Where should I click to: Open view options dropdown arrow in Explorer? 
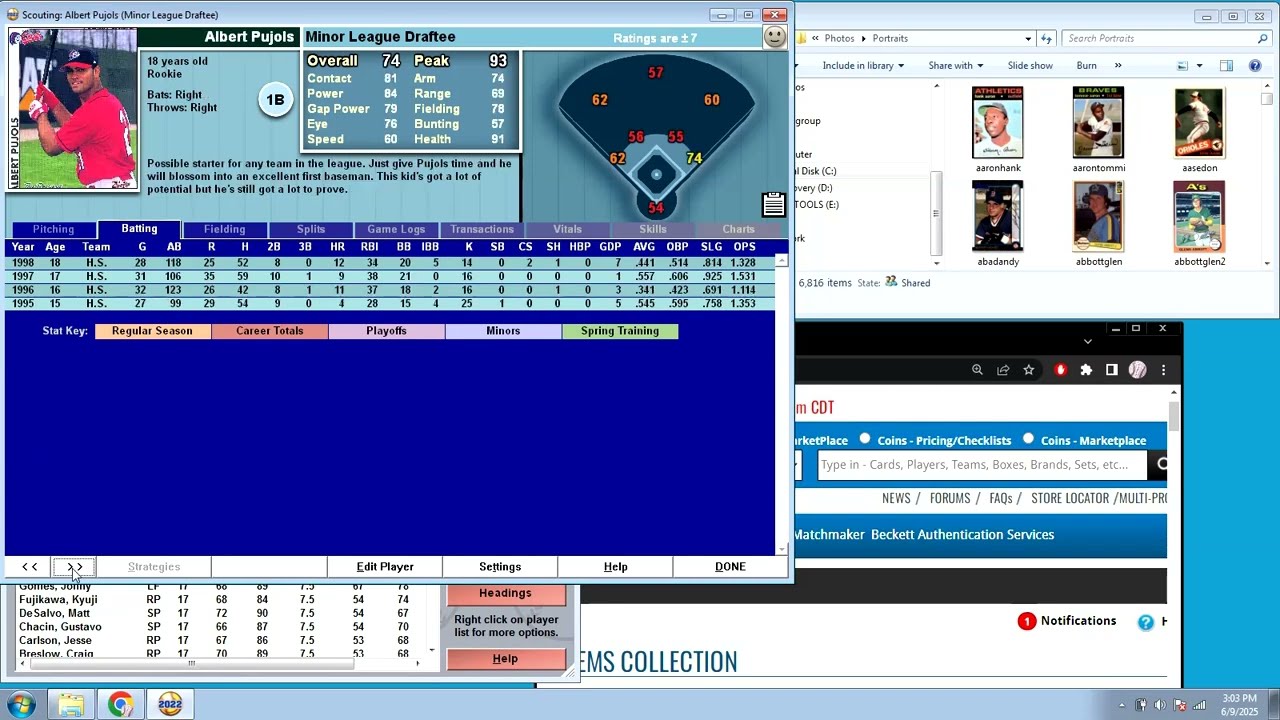click(1199, 66)
